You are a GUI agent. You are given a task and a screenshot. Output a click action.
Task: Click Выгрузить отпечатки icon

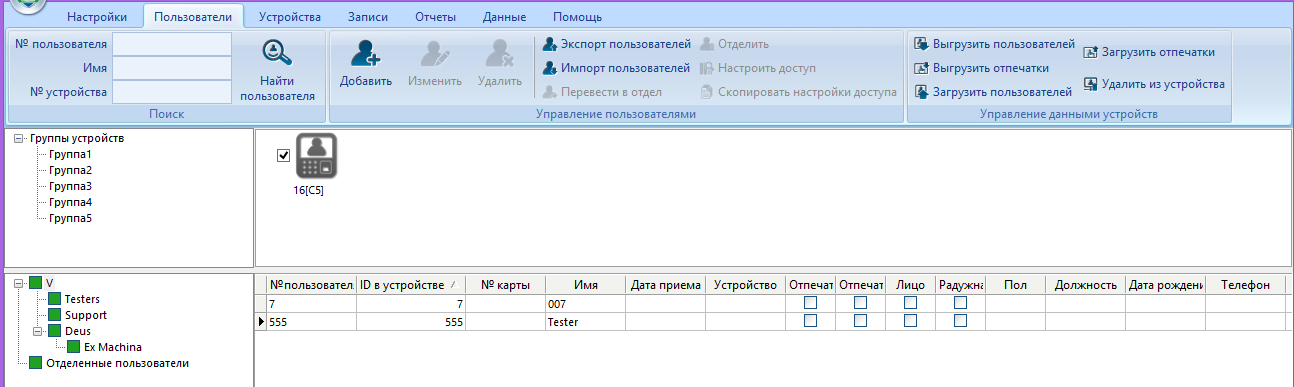[921, 68]
